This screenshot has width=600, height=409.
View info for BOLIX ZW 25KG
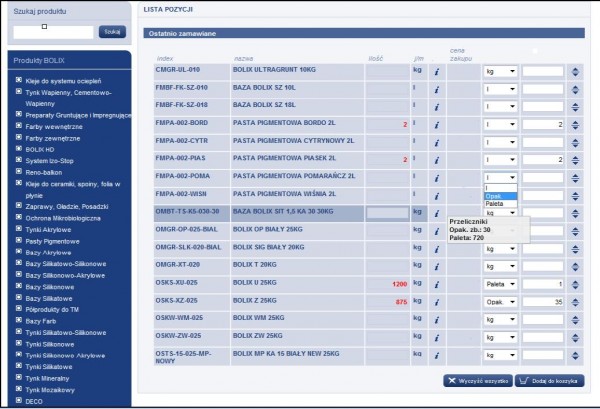pyautogui.click(x=437, y=338)
